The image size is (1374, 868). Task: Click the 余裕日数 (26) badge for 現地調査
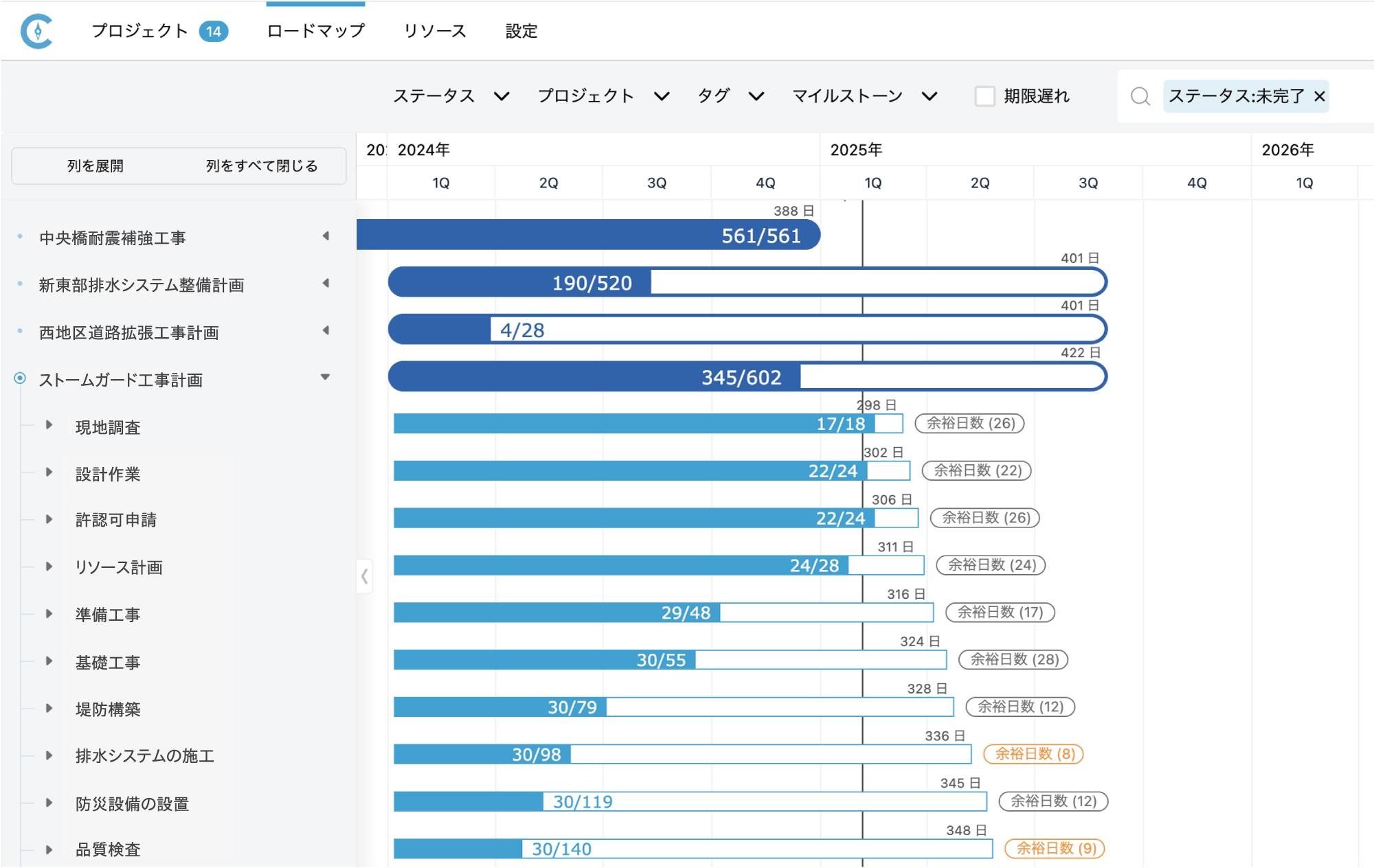pos(969,423)
